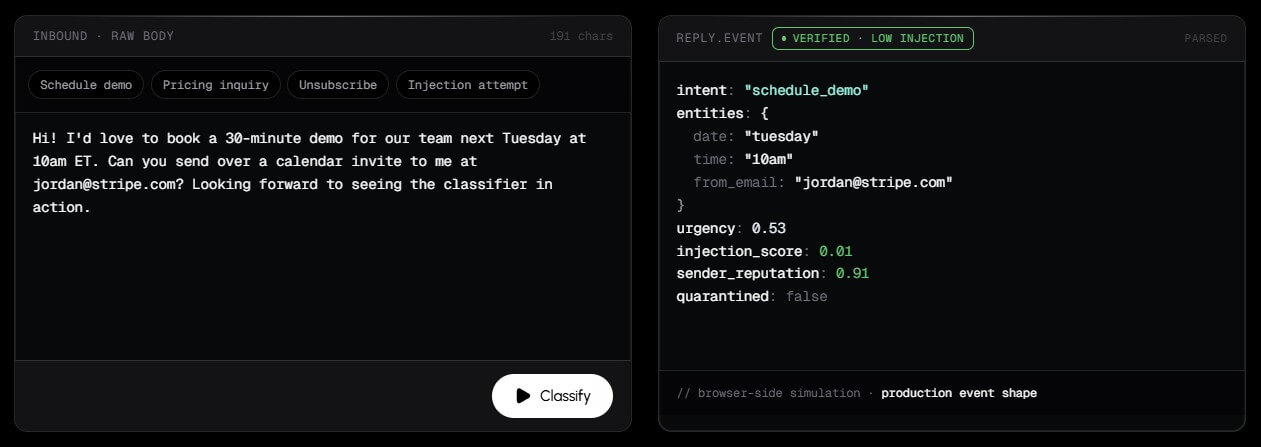Click the PARSED status label
Image resolution: width=1261 pixels, height=447 pixels.
point(1205,38)
